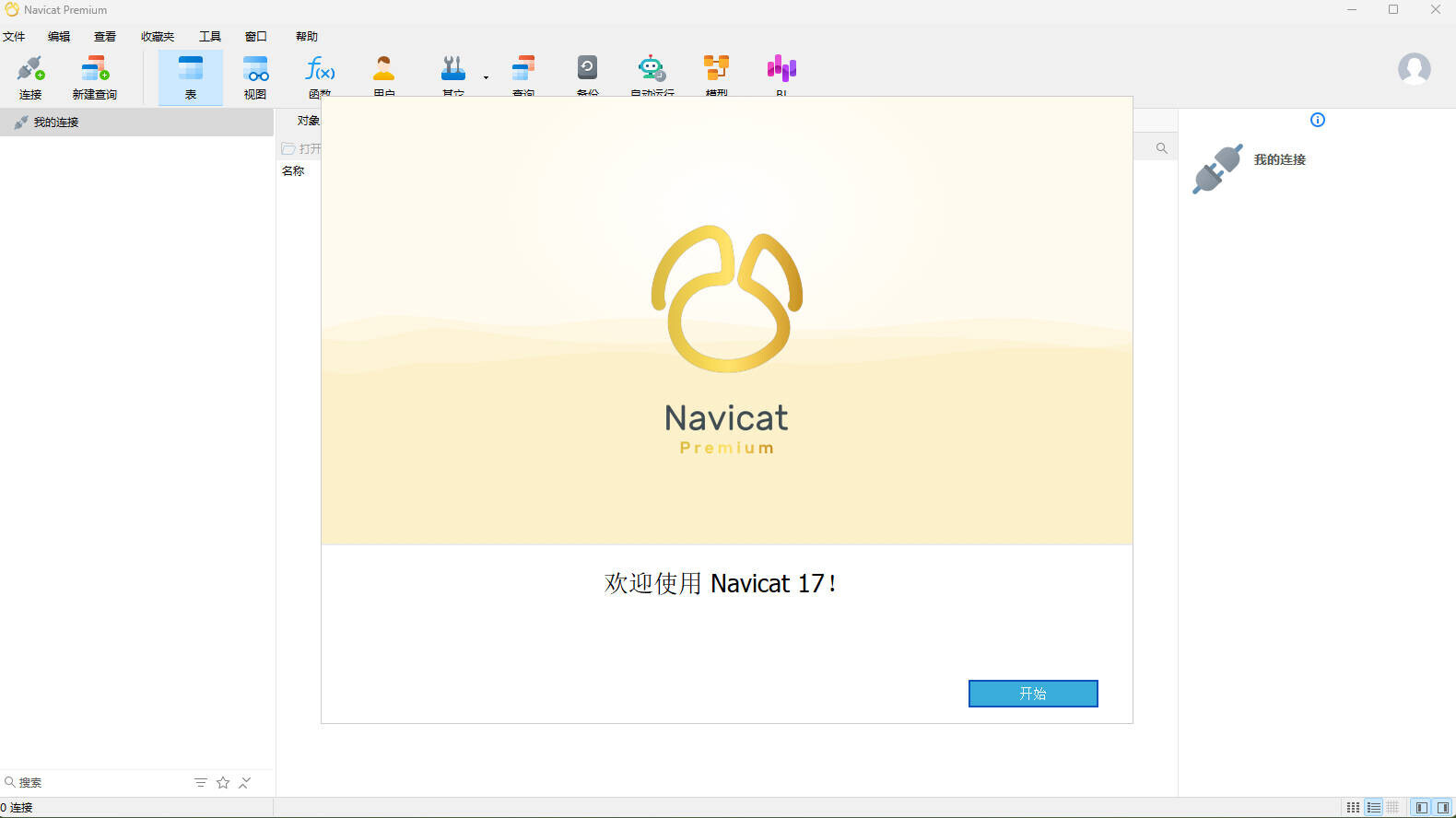Open the 窗口 menu

(x=256, y=37)
